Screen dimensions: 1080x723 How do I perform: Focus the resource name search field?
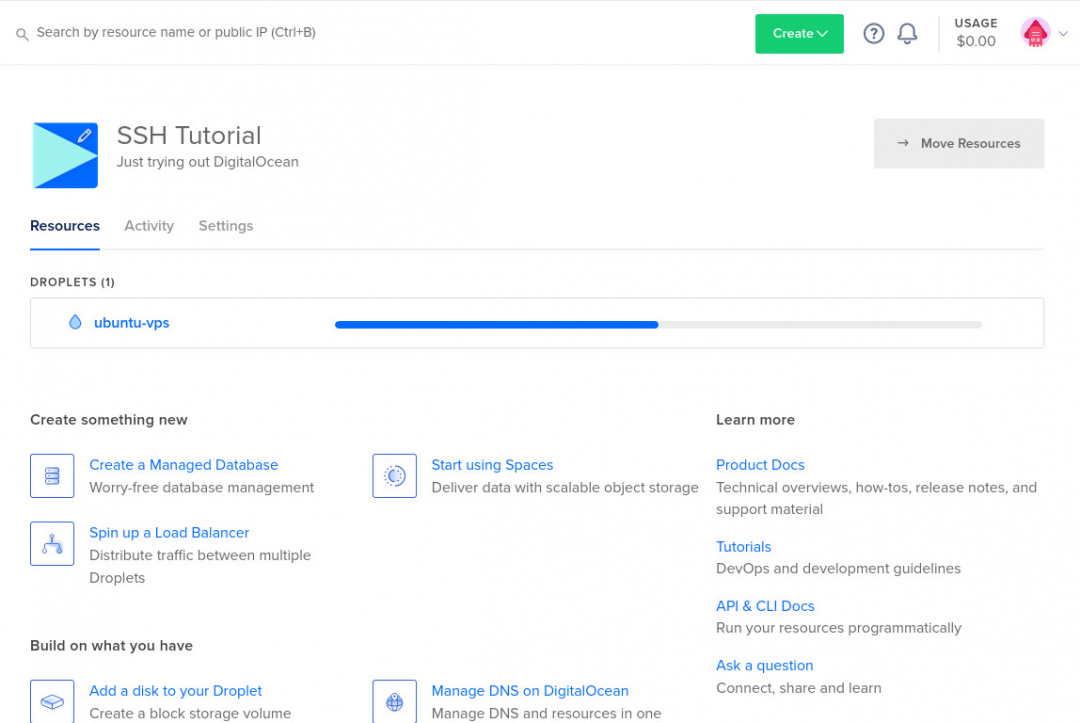(x=176, y=32)
